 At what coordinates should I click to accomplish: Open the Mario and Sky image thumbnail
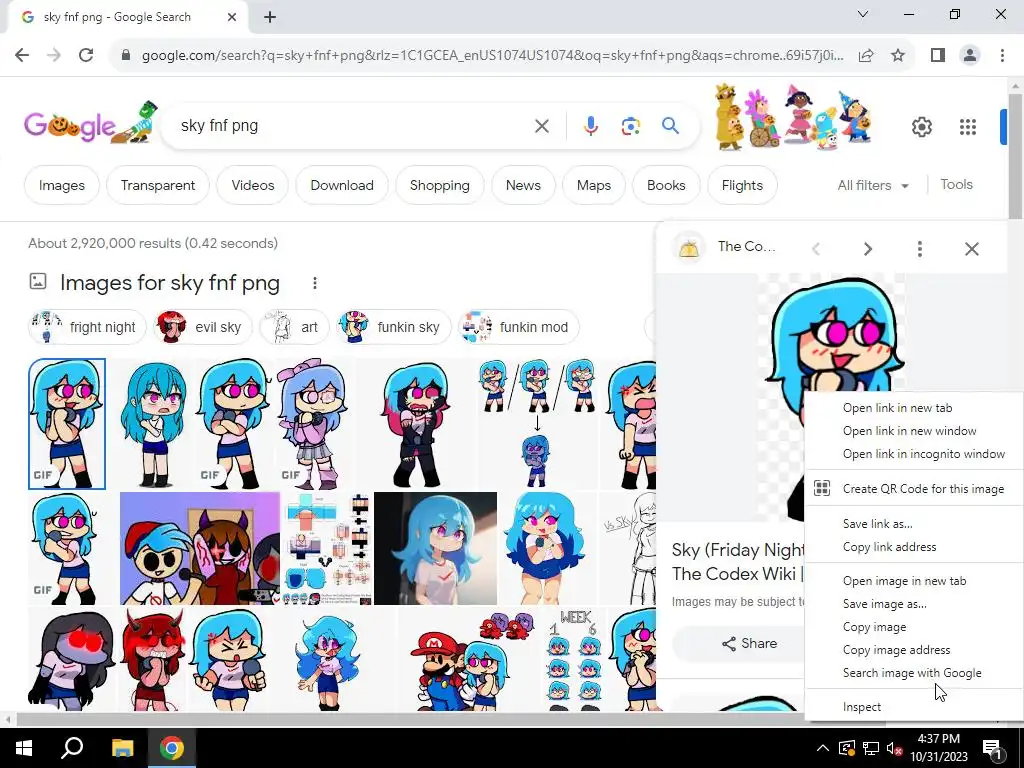coord(466,659)
